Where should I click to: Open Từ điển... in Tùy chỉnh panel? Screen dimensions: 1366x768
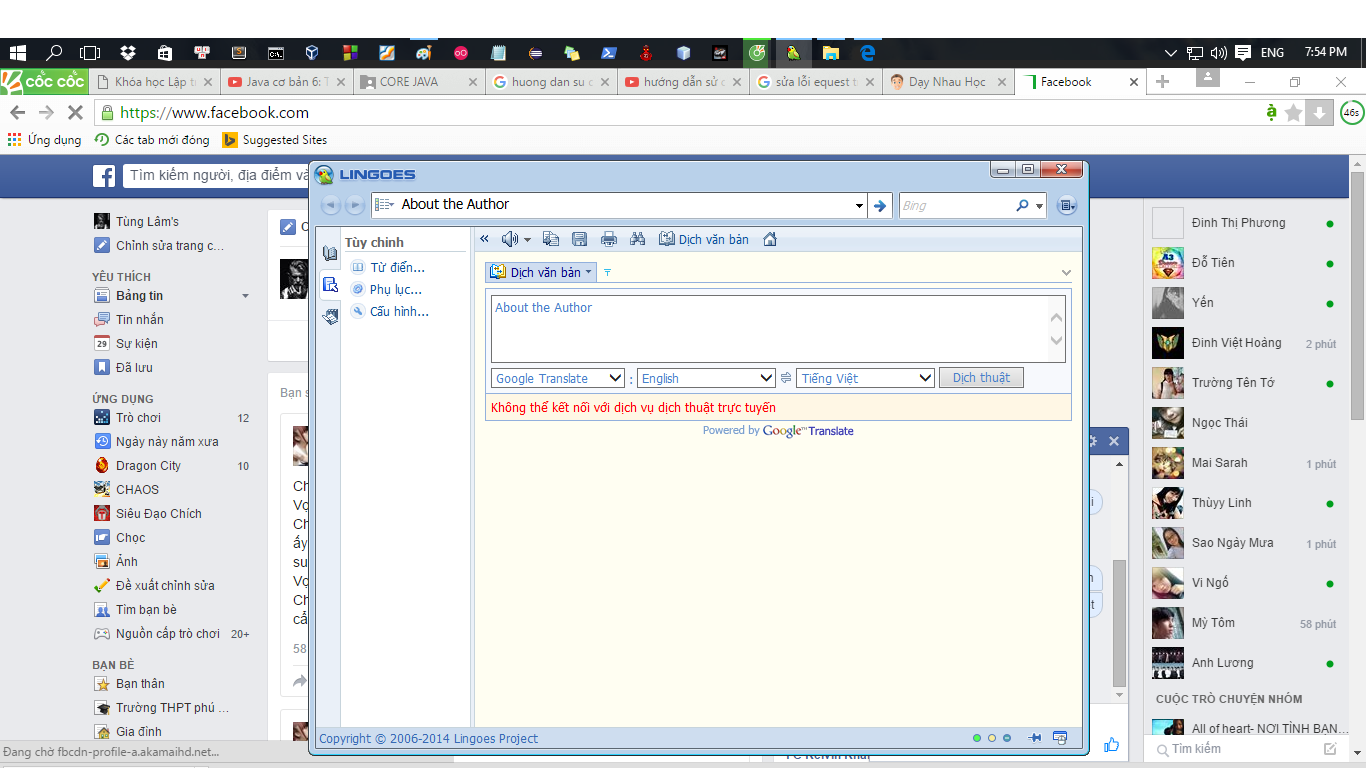point(388,267)
